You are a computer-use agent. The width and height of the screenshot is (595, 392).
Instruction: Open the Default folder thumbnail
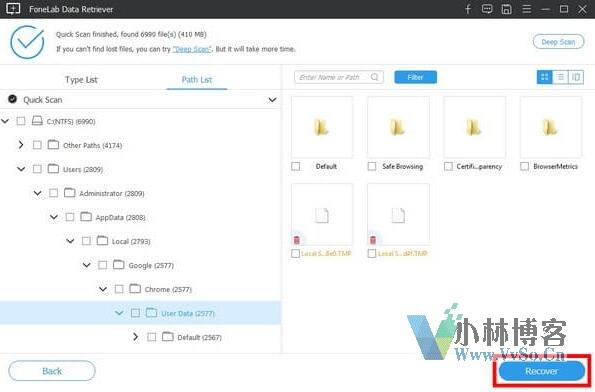pyautogui.click(x=322, y=127)
